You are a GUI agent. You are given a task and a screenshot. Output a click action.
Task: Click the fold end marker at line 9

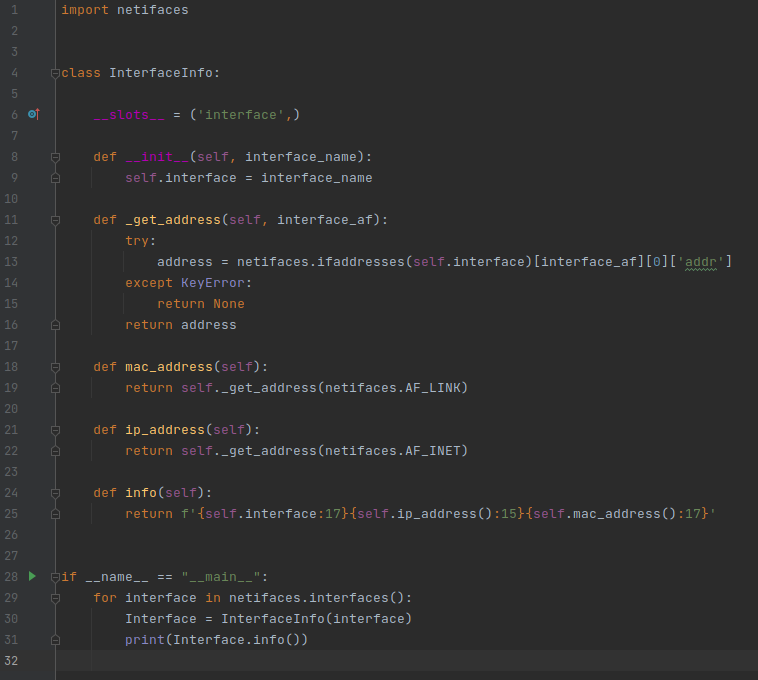tap(55, 178)
